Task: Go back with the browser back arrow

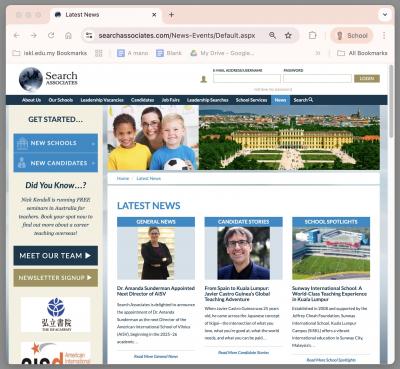Action: (x=17, y=35)
